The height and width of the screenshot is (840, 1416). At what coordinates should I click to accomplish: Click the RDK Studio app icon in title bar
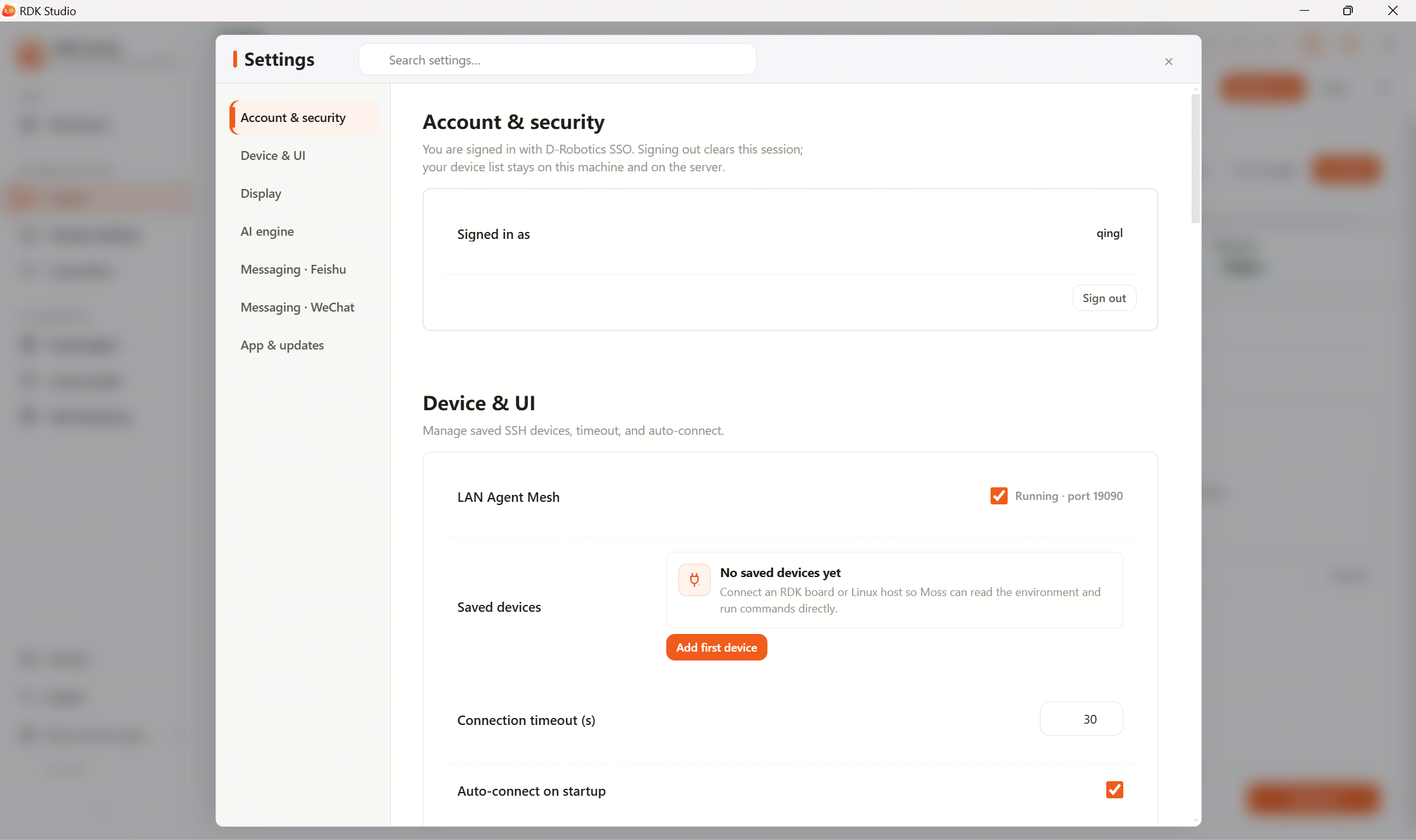pyautogui.click(x=9, y=11)
